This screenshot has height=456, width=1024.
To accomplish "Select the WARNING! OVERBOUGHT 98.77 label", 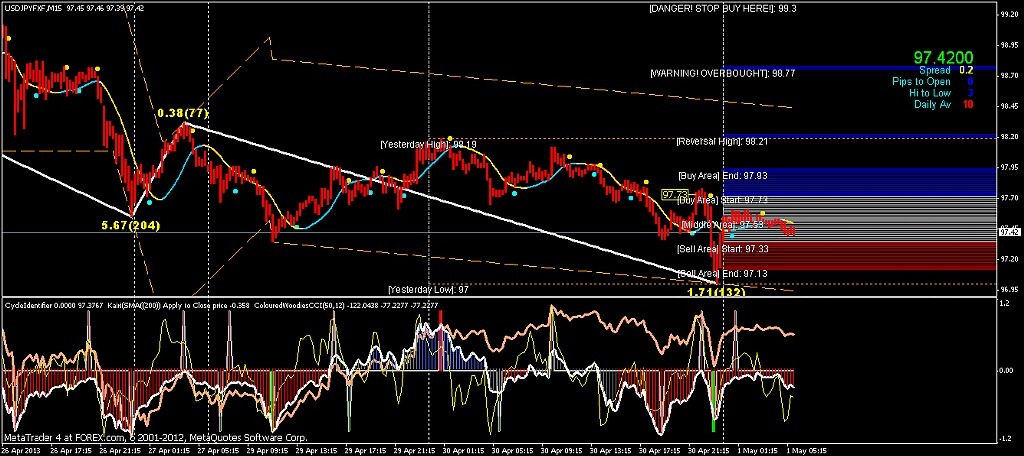I will tap(723, 74).
